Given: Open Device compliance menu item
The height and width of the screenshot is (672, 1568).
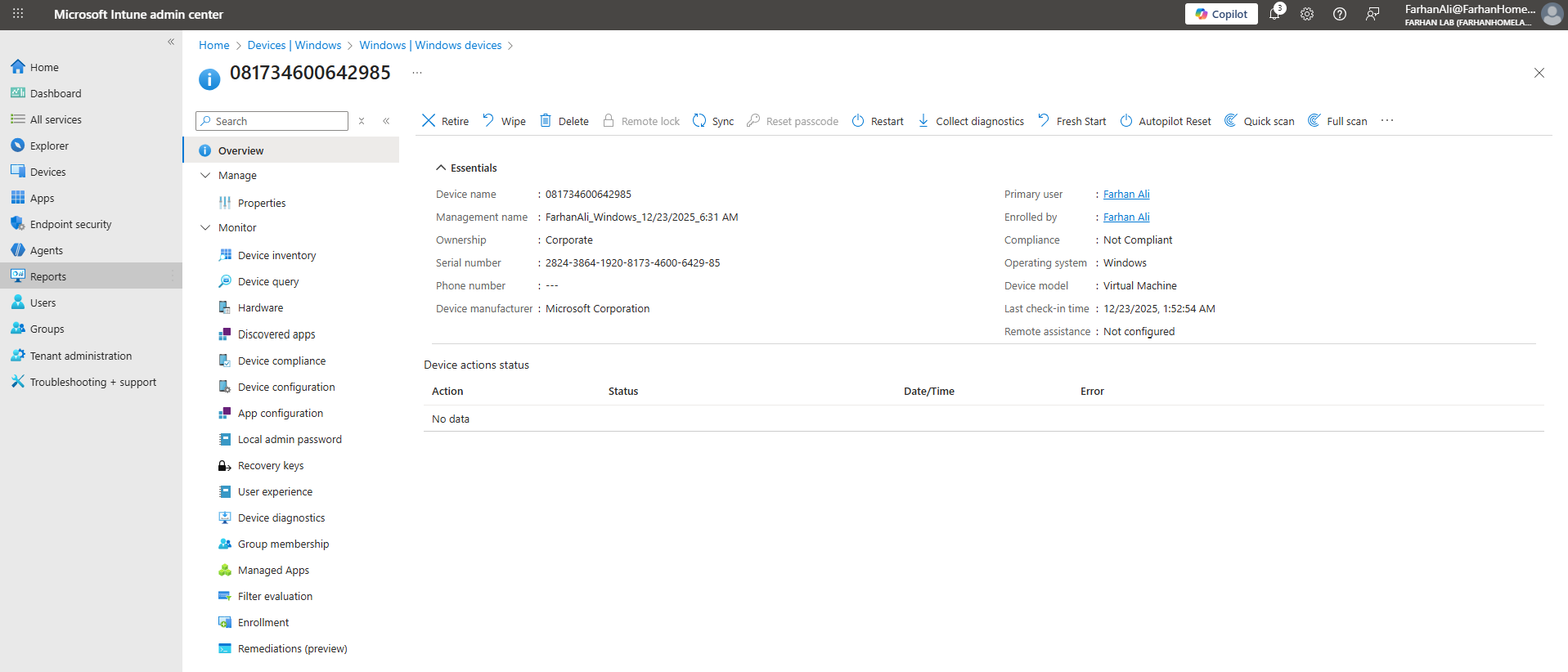Looking at the screenshot, I should (281, 361).
